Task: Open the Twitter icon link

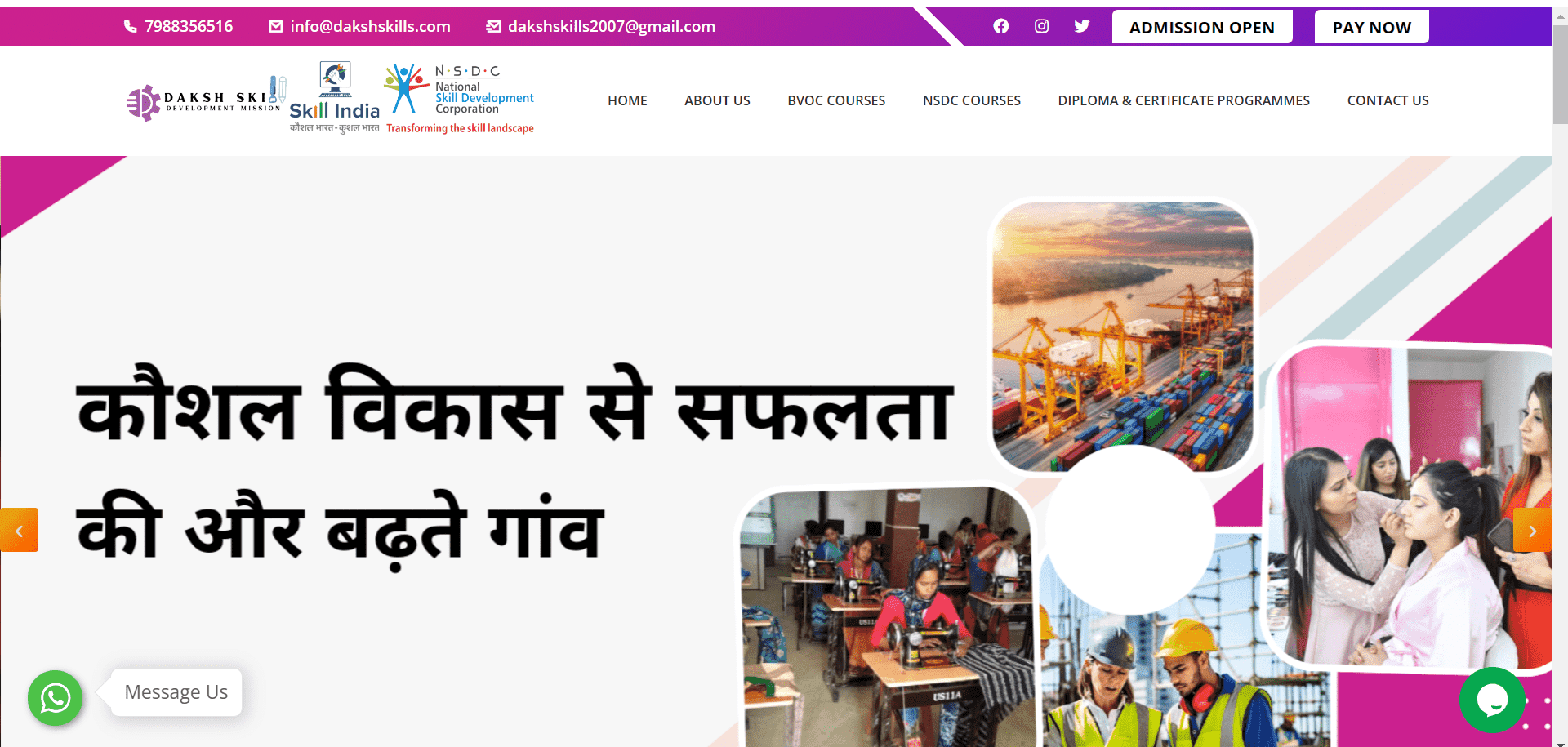Action: pyautogui.click(x=1082, y=26)
